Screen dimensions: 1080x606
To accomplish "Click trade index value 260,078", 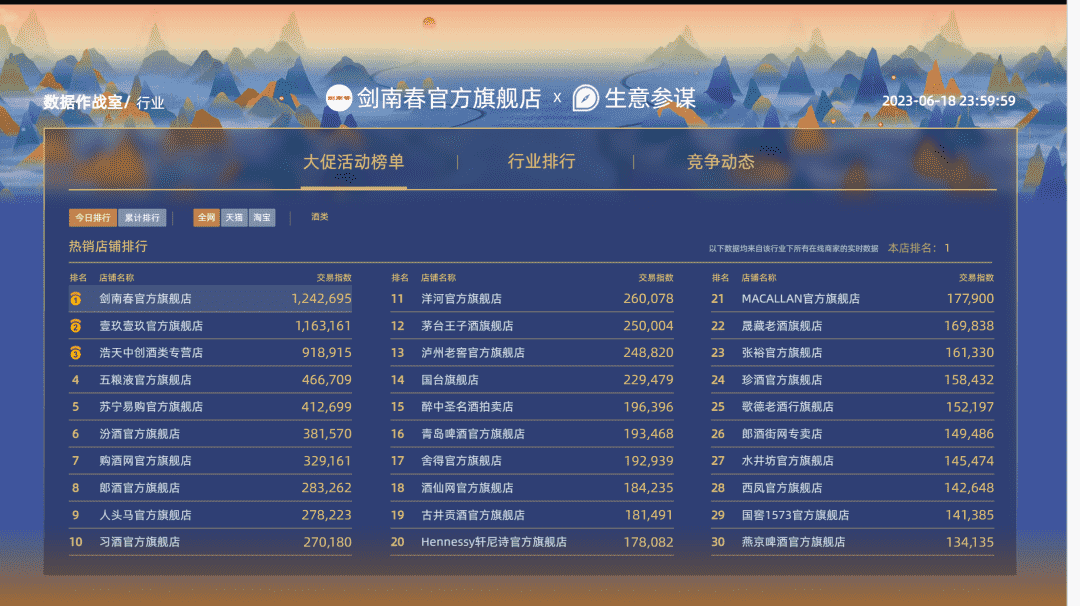I will [x=648, y=299].
